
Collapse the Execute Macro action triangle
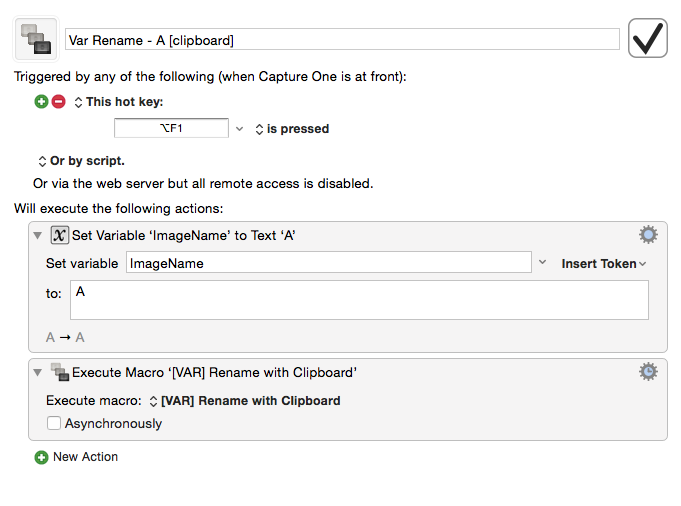pyautogui.click(x=38, y=373)
